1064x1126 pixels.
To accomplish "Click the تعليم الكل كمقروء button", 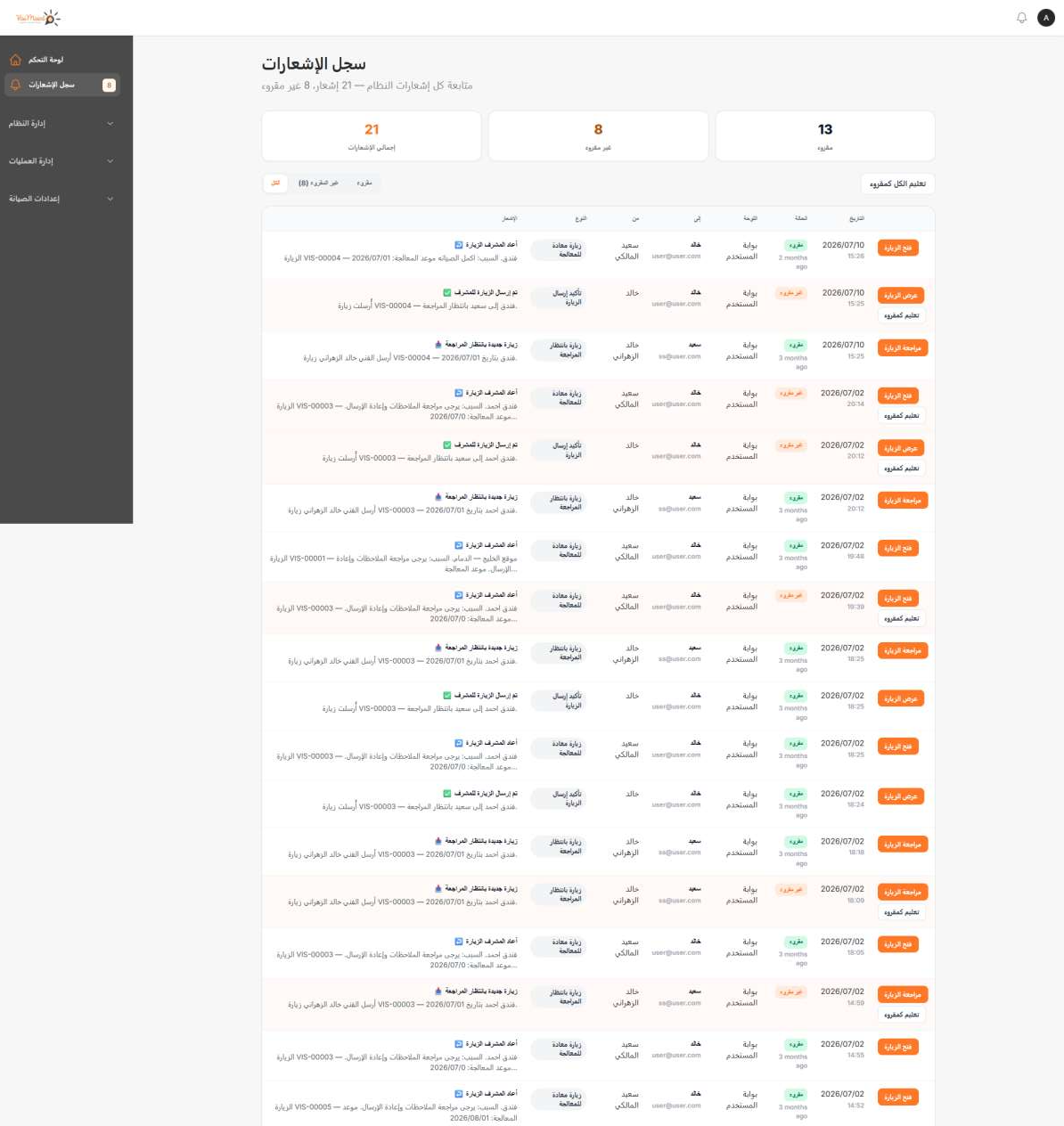I will click(x=897, y=184).
